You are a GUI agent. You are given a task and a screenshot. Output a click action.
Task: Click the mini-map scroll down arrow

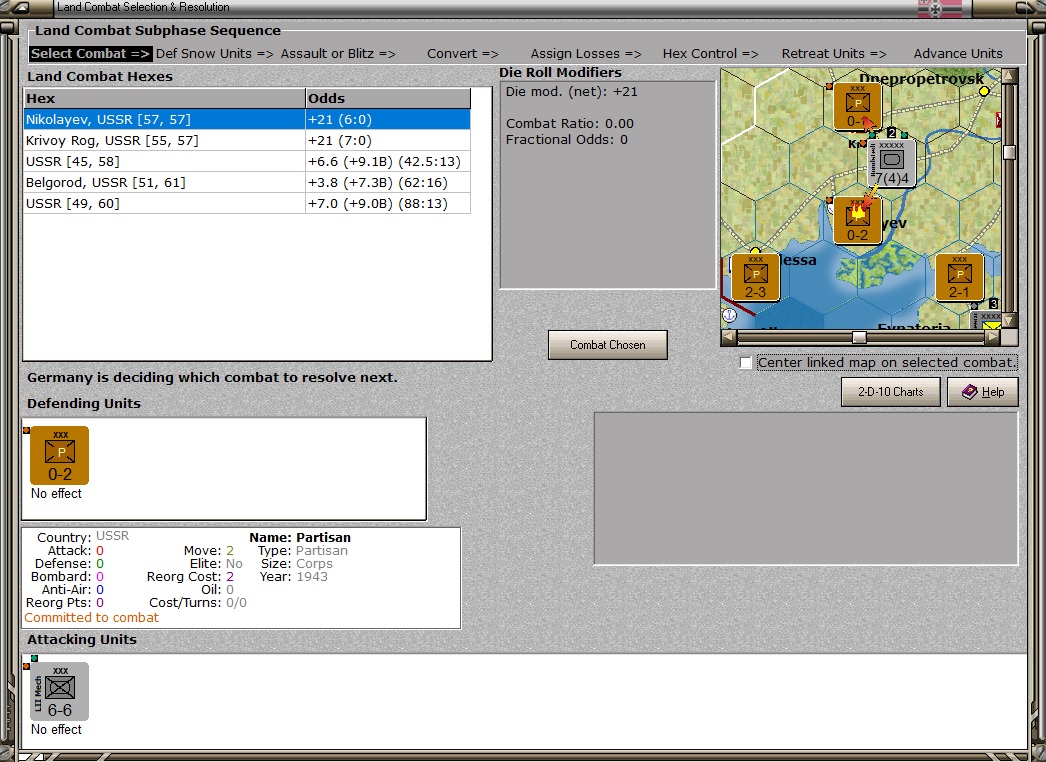click(1009, 321)
